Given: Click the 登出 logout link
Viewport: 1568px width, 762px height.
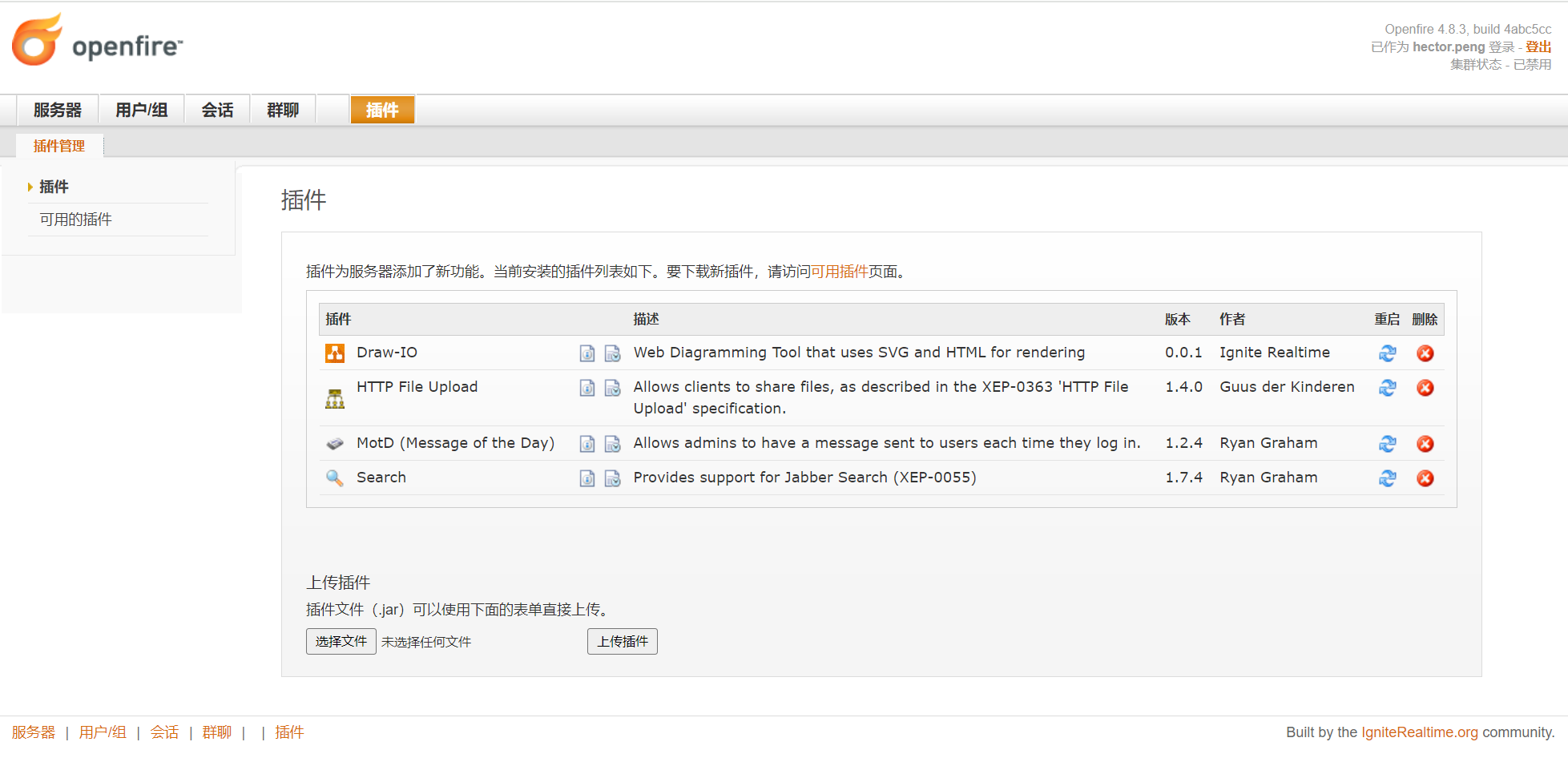Looking at the screenshot, I should pos(1538,46).
